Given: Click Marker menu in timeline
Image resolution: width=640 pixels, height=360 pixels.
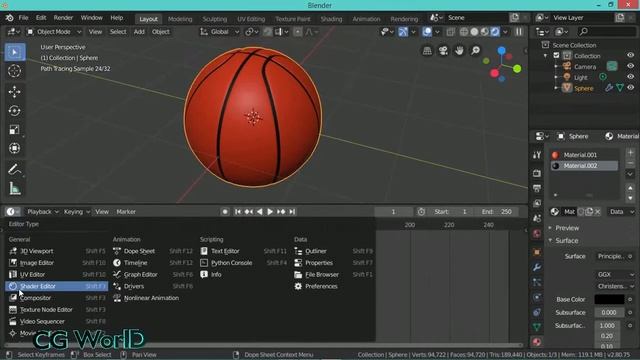Looking at the screenshot, I should [126, 212].
